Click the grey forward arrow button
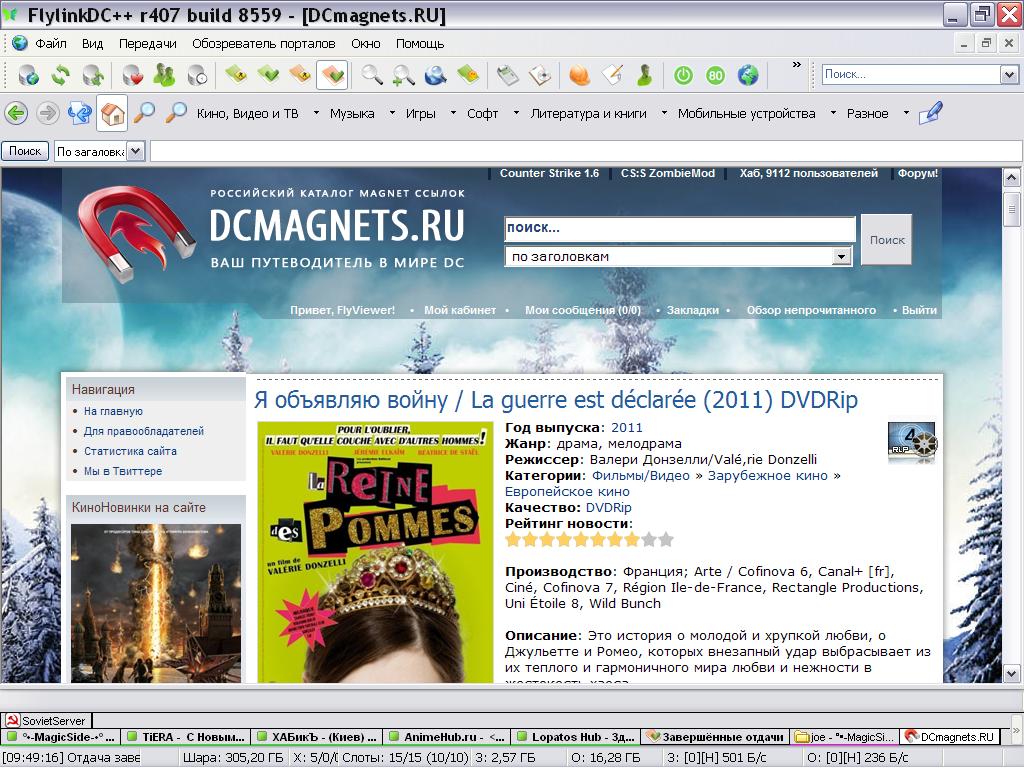Screen dimensions: 1024x768 click(x=47, y=113)
